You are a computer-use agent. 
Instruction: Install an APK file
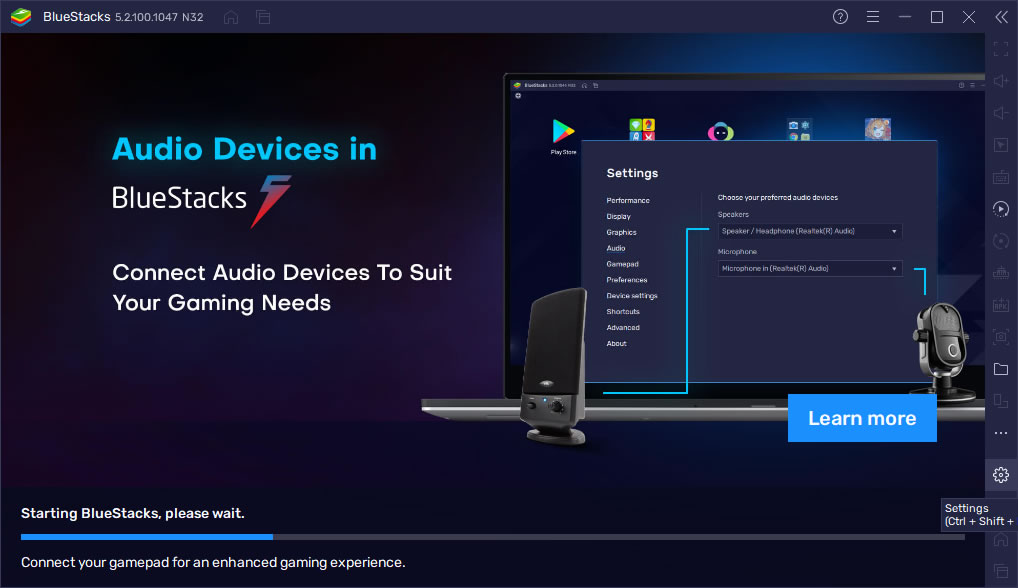(1000, 304)
